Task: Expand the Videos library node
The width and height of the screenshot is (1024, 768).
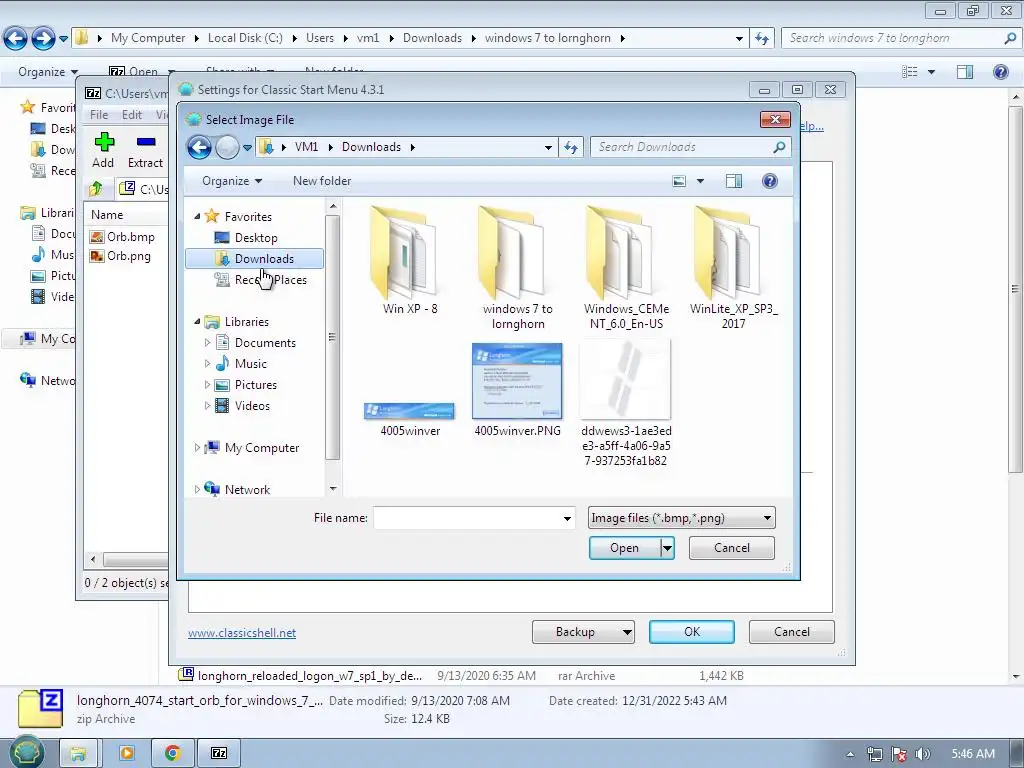Action: pyautogui.click(x=207, y=406)
